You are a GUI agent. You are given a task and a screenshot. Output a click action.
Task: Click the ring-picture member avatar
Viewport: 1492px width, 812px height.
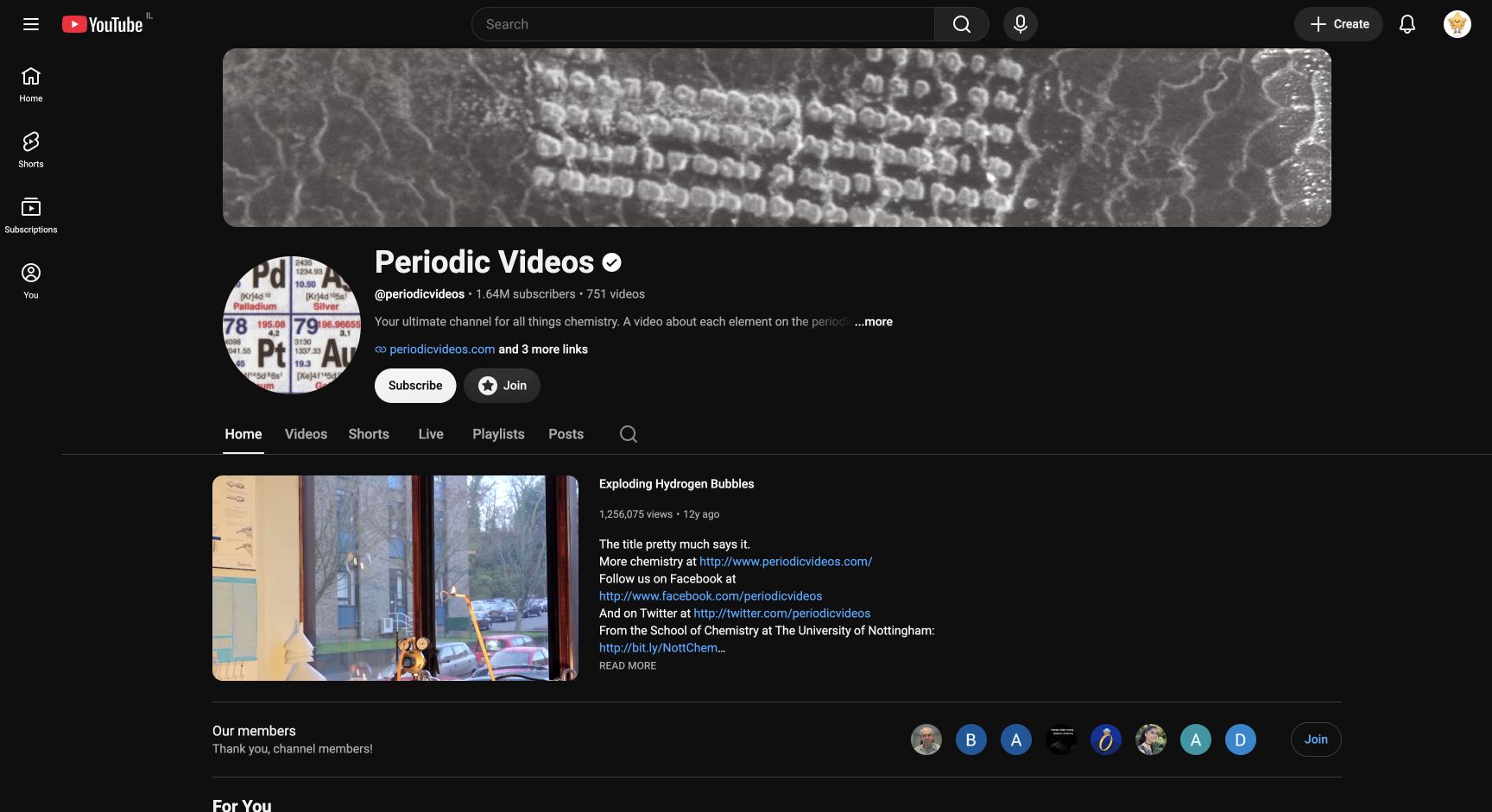click(x=1106, y=740)
